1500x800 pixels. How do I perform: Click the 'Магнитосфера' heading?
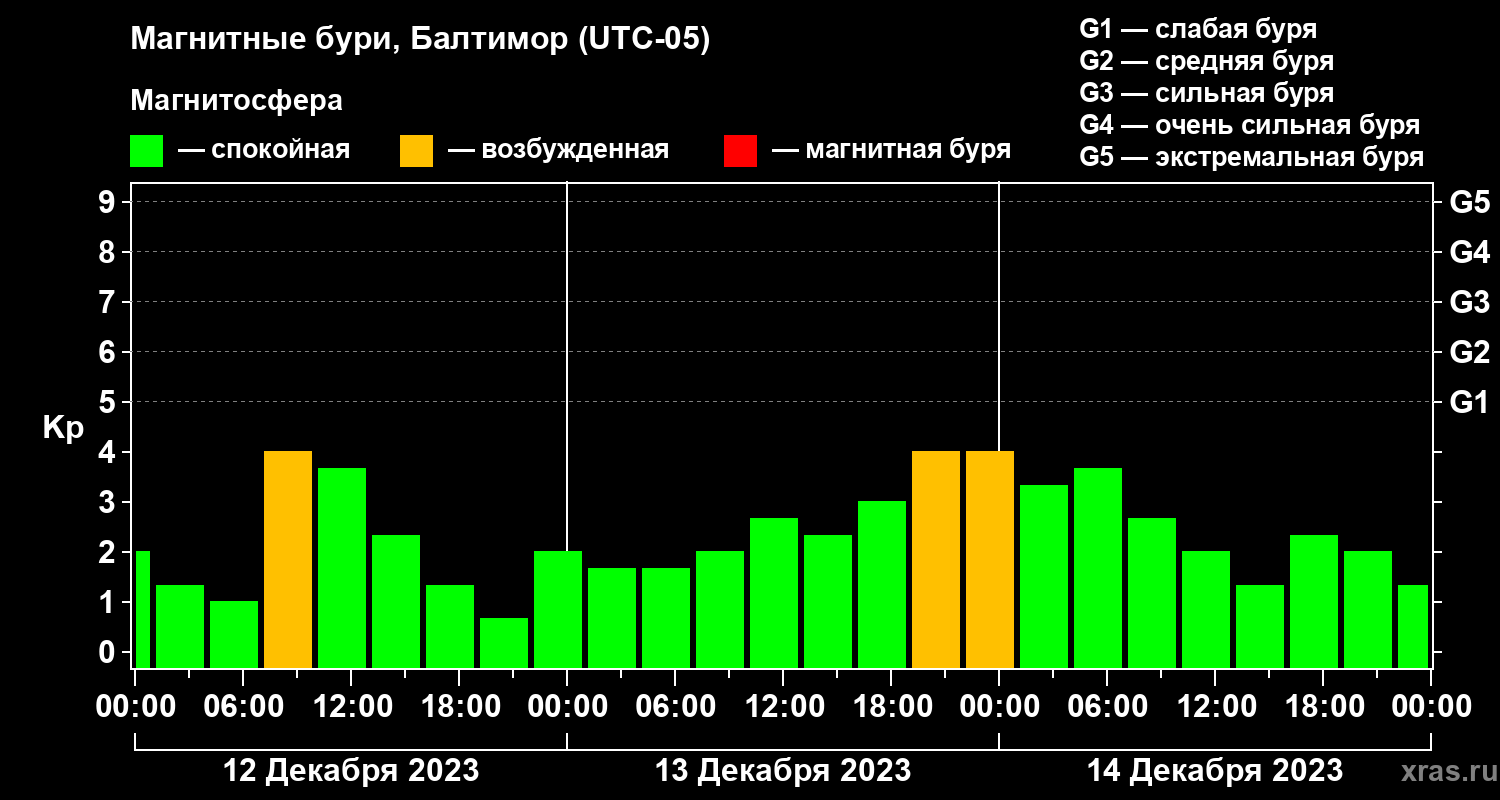(236, 101)
